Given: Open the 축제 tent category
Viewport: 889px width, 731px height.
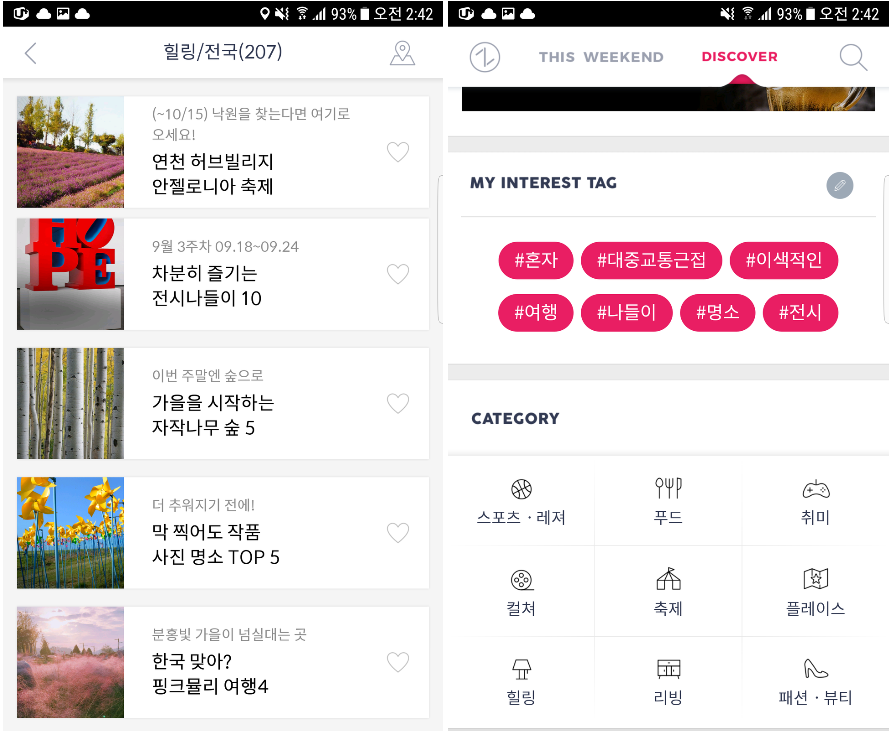Looking at the screenshot, I should (668, 592).
